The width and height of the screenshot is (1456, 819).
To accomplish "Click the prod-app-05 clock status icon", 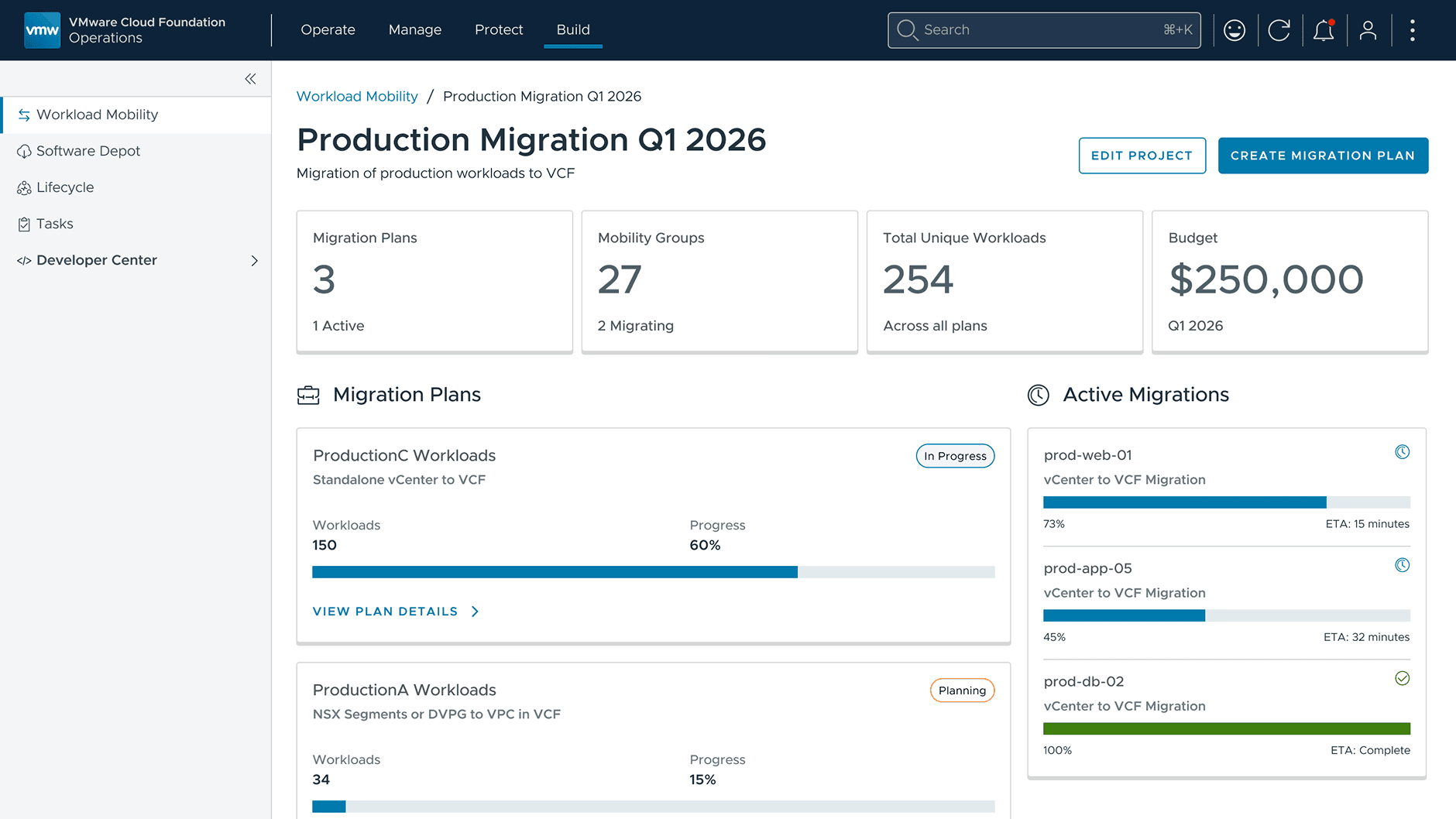I will 1402,565.
